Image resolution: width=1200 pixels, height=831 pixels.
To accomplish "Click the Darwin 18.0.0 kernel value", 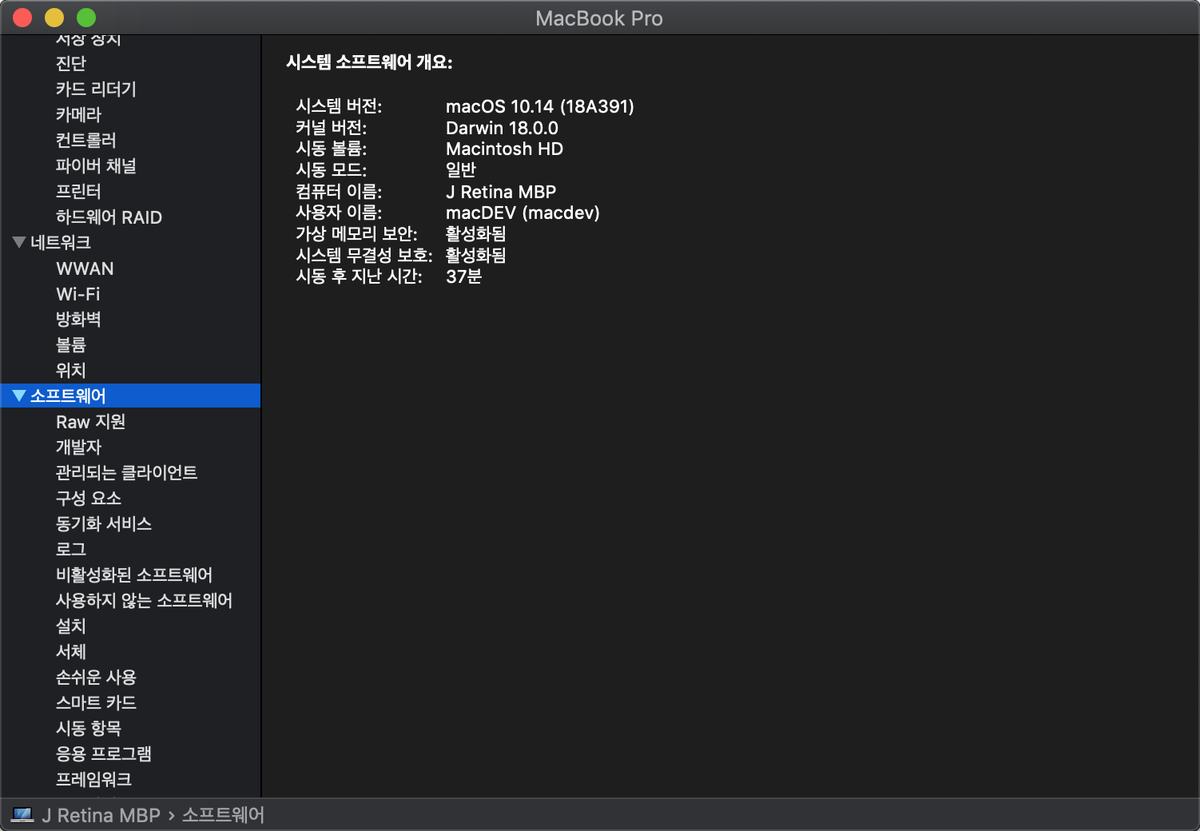I will pyautogui.click(x=502, y=128).
